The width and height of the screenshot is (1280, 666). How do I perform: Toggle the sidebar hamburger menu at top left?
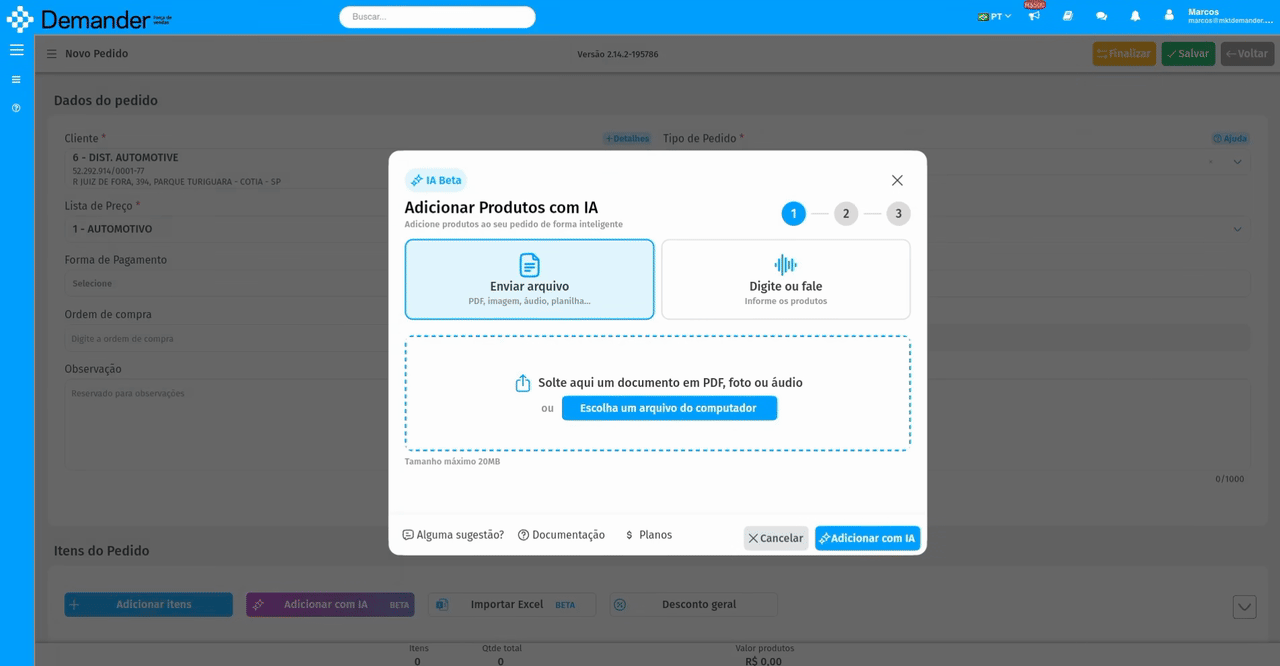pos(16,50)
